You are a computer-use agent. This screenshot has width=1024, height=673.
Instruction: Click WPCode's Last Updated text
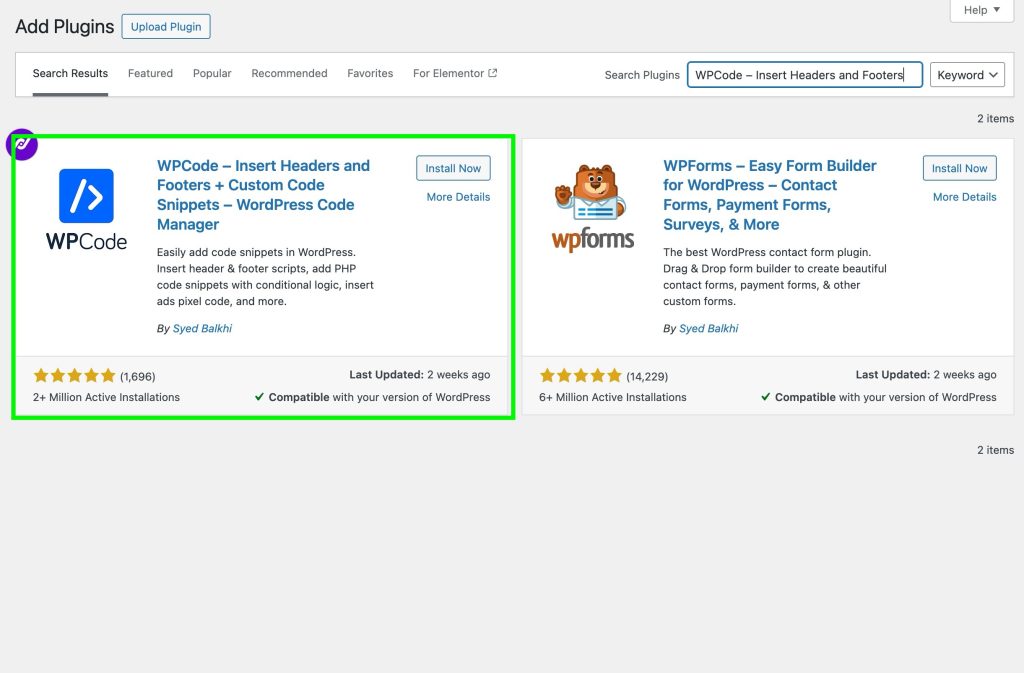(x=419, y=375)
